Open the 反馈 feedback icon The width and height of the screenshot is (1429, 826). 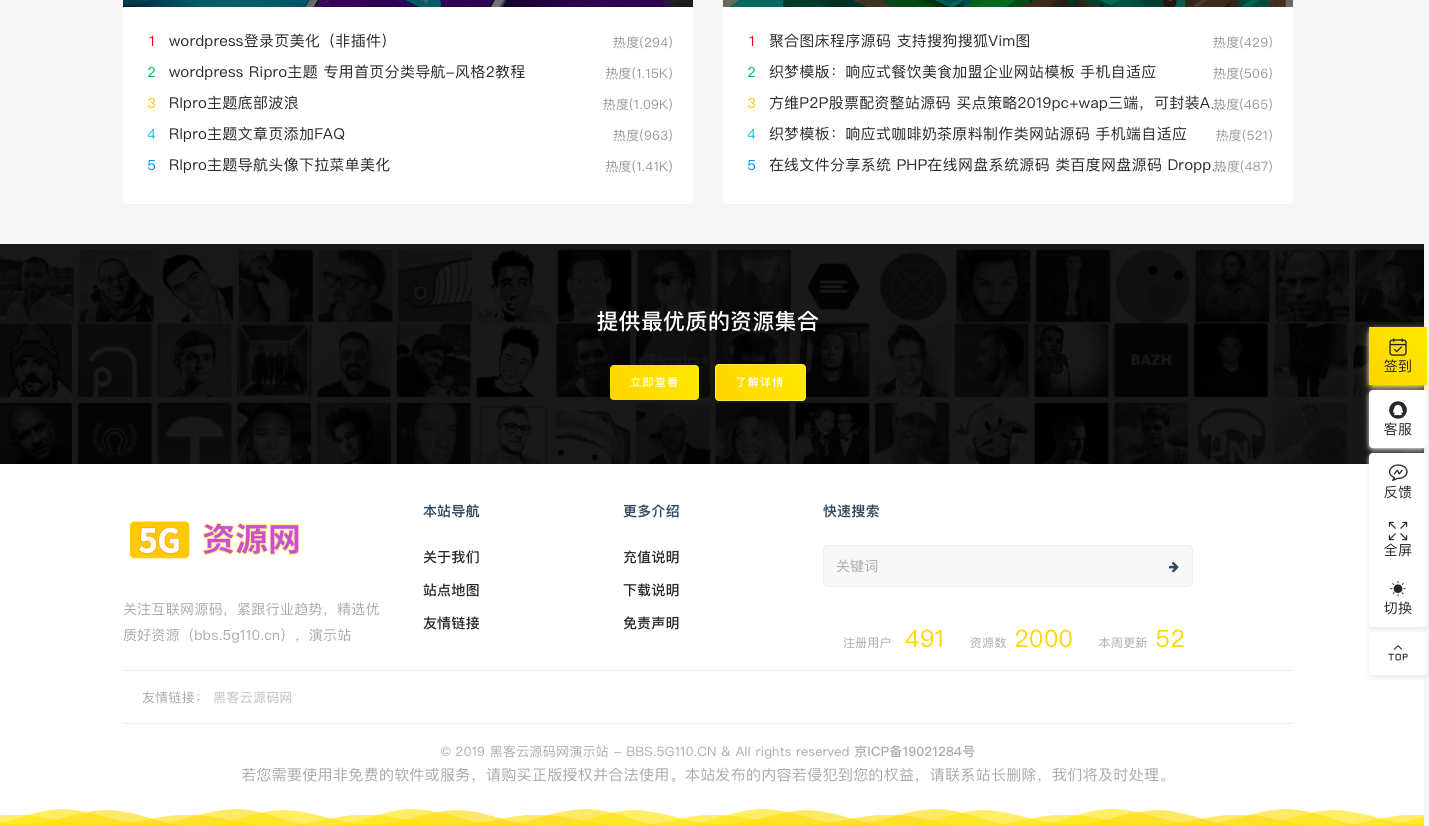(x=1397, y=473)
